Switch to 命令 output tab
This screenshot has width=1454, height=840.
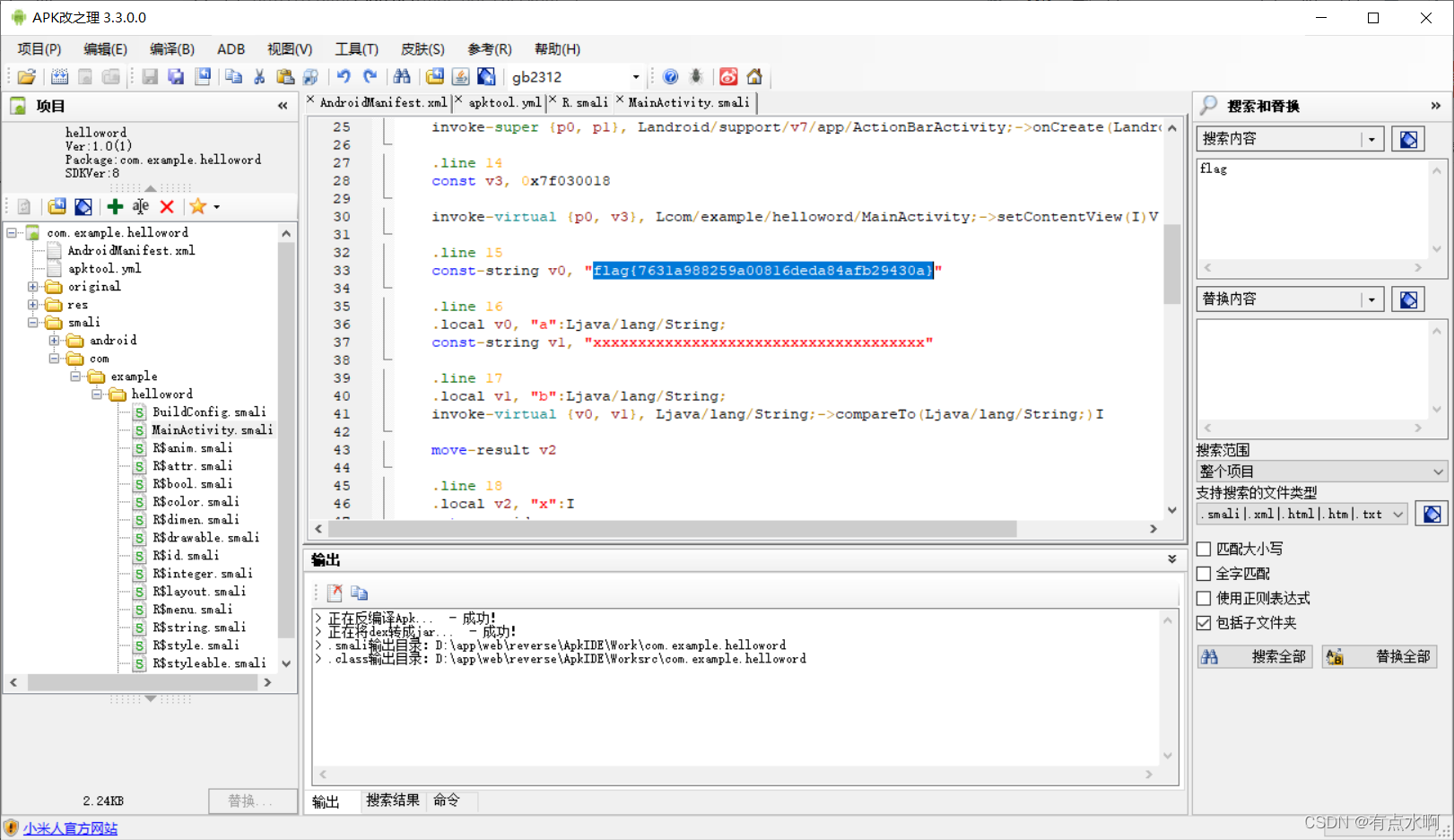(x=447, y=801)
